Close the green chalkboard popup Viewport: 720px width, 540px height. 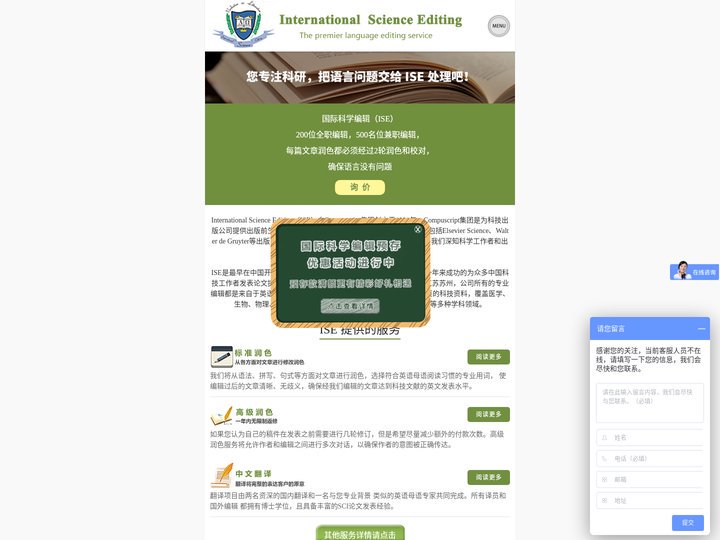tap(417, 229)
